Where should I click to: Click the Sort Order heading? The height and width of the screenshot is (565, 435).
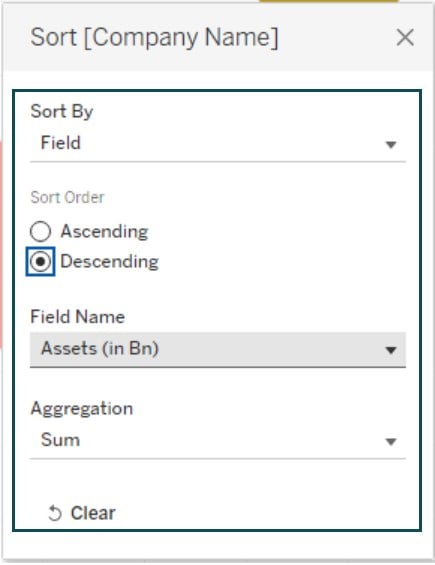pyautogui.click(x=67, y=197)
